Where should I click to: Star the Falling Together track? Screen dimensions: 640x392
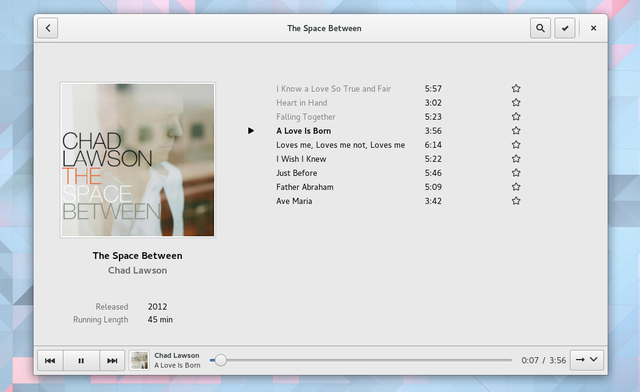coord(516,117)
